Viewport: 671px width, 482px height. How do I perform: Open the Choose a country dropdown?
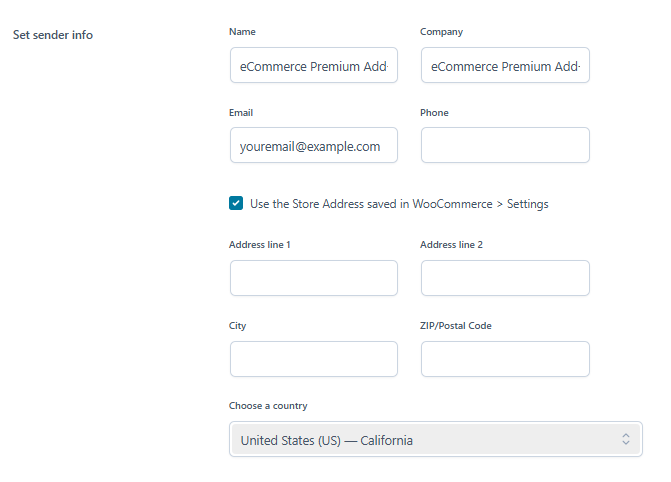pyautogui.click(x=435, y=440)
